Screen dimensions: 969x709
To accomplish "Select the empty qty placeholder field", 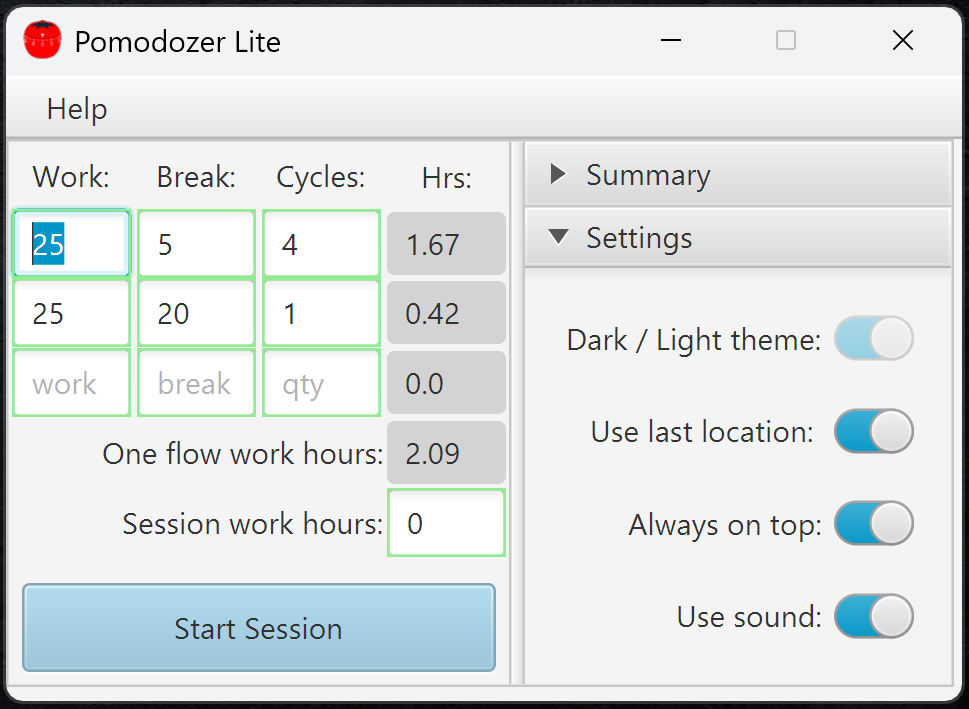I will tap(321, 383).
